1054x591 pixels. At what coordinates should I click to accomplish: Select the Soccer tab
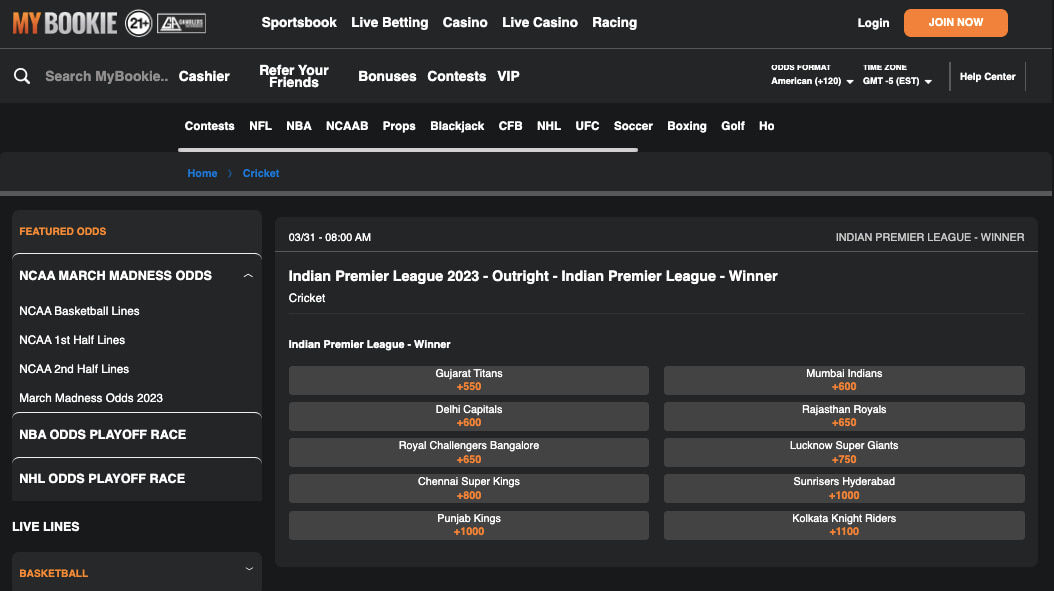tap(633, 126)
